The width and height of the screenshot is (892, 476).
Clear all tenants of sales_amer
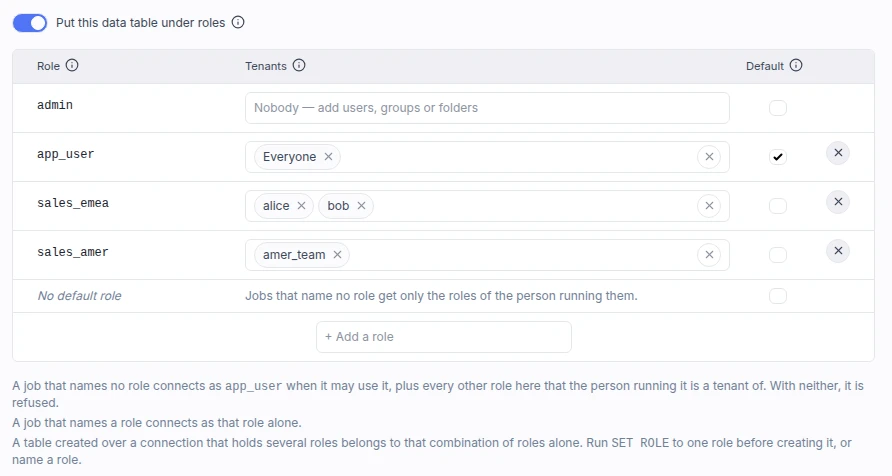pos(709,255)
